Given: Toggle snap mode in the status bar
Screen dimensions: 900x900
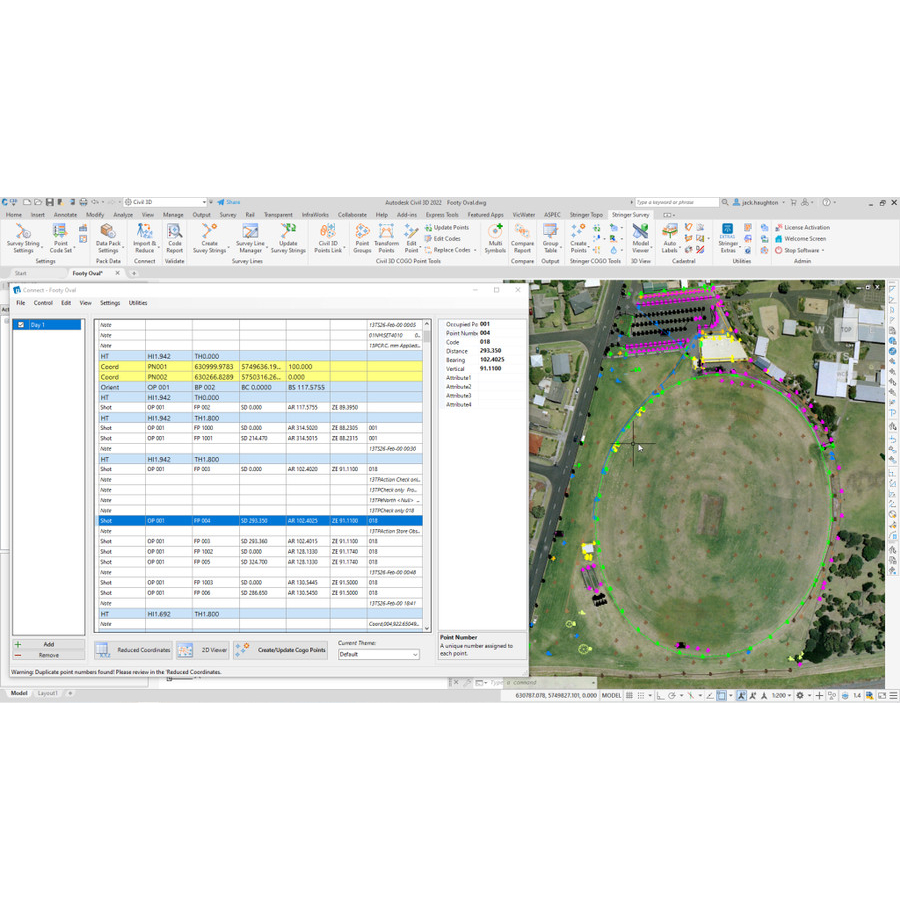Looking at the screenshot, I should click(x=641, y=695).
